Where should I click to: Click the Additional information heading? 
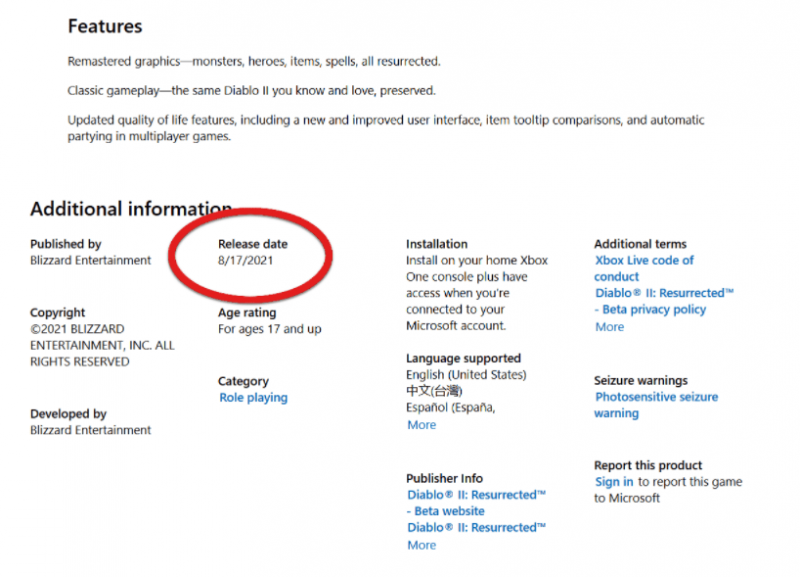tap(130, 209)
